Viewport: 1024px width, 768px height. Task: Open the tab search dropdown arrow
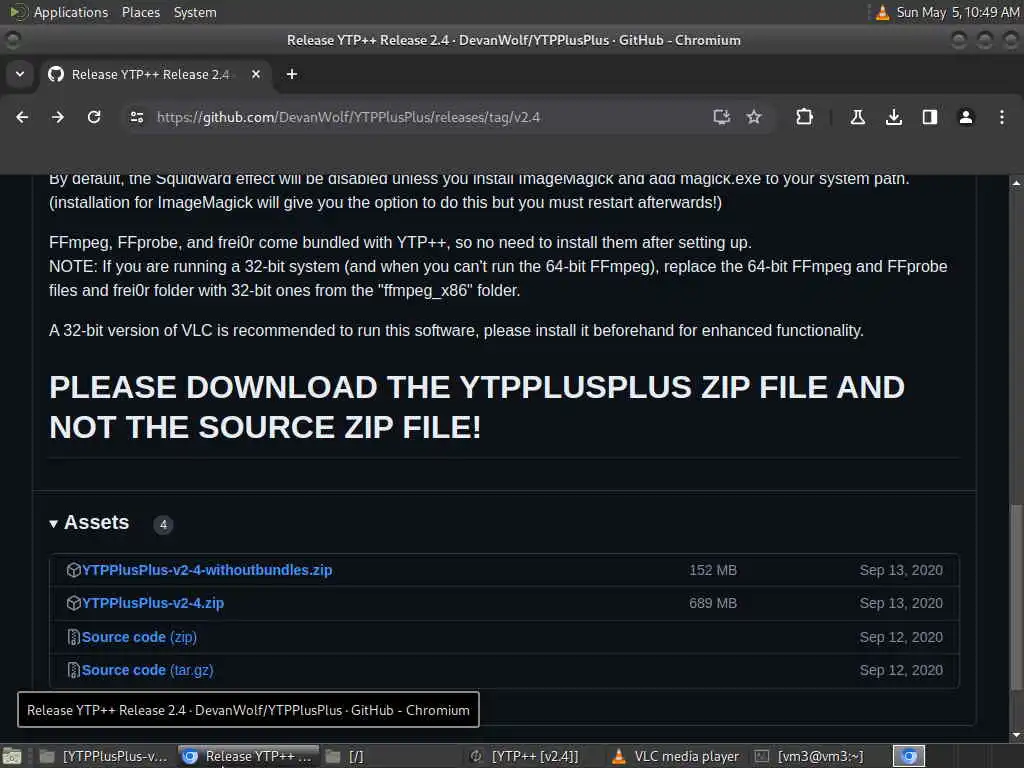click(x=20, y=74)
